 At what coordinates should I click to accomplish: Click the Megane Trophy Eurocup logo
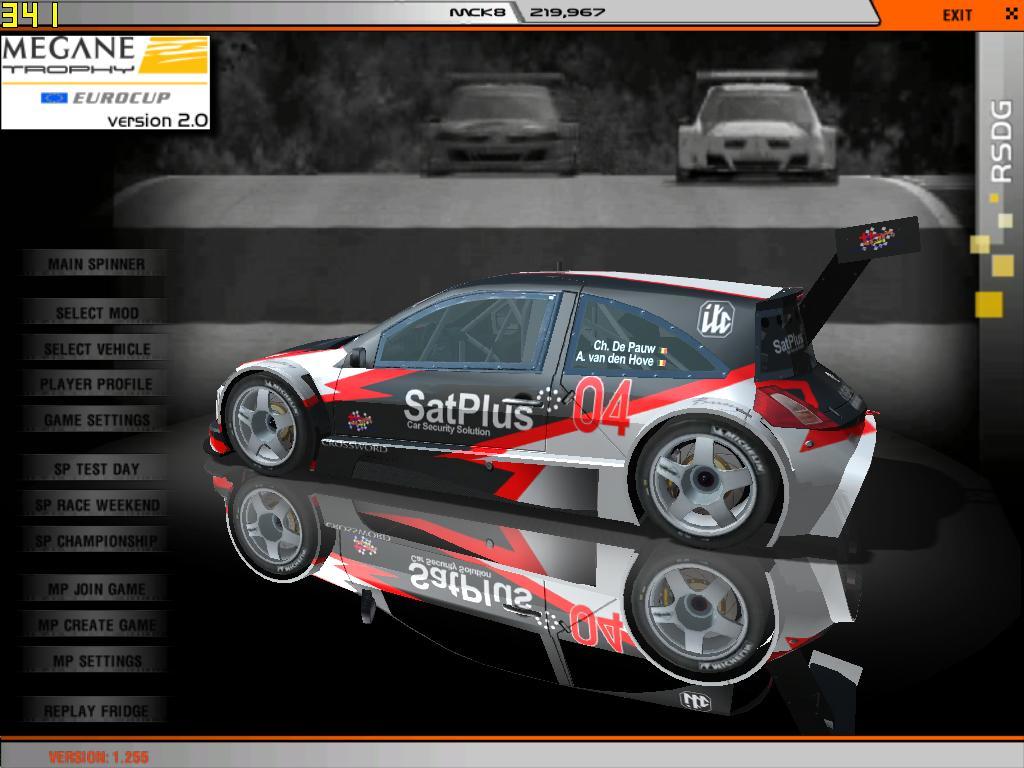(x=105, y=82)
